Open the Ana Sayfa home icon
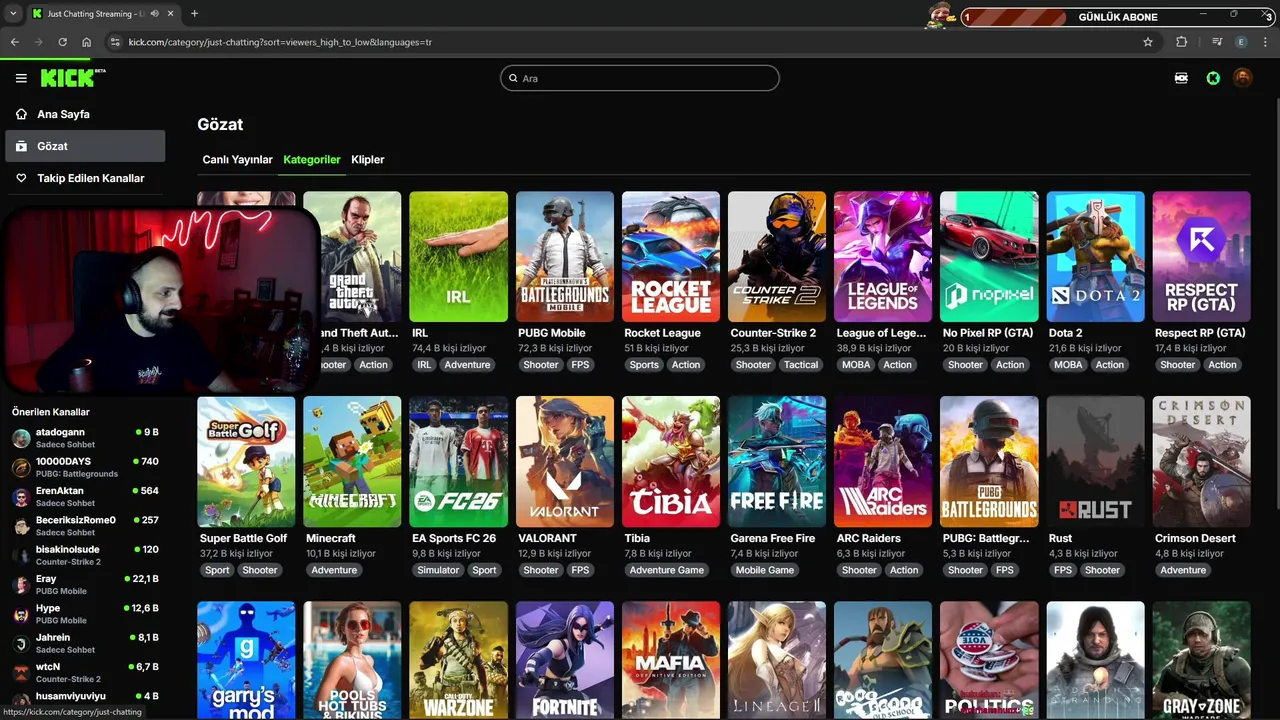The height and width of the screenshot is (720, 1280). 21,114
